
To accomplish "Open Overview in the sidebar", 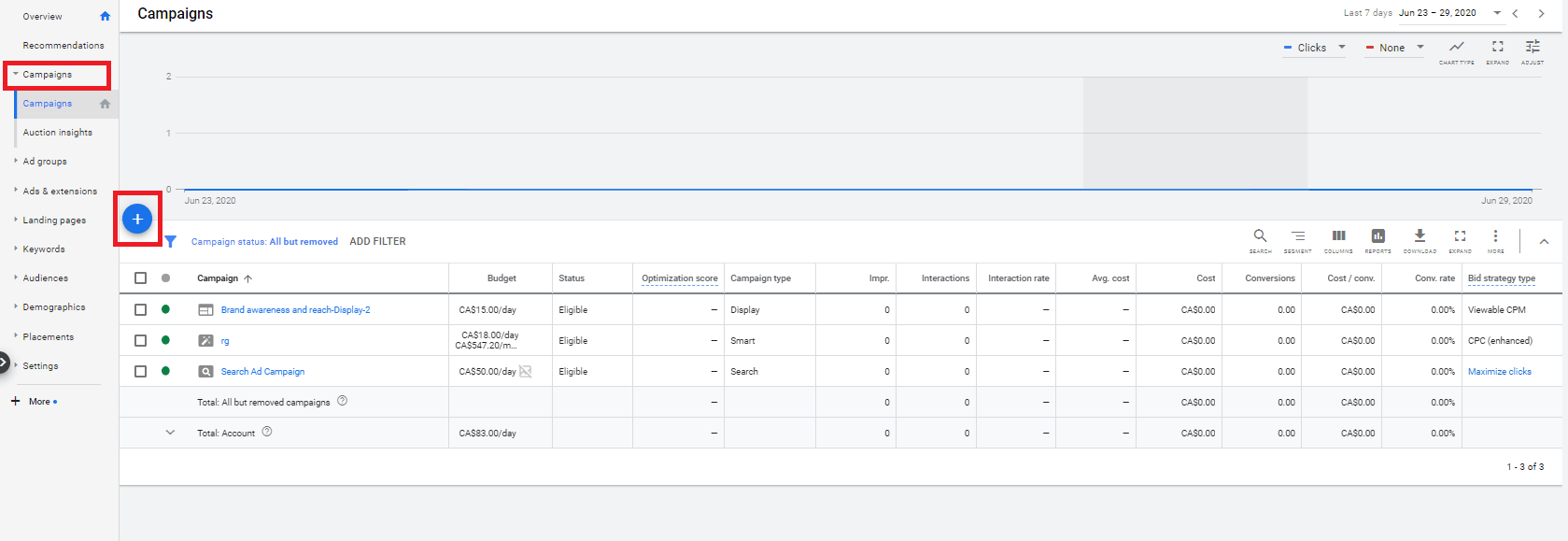I will (42, 17).
